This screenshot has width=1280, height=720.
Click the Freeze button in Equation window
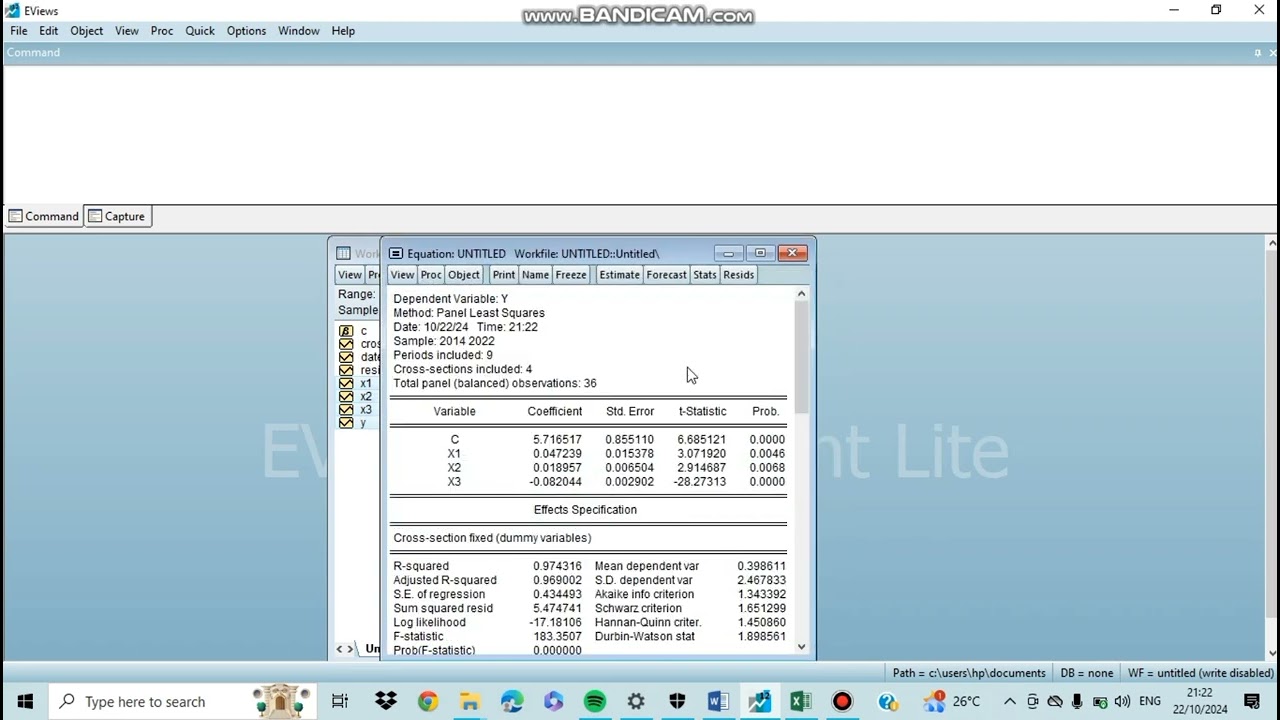coord(571,275)
